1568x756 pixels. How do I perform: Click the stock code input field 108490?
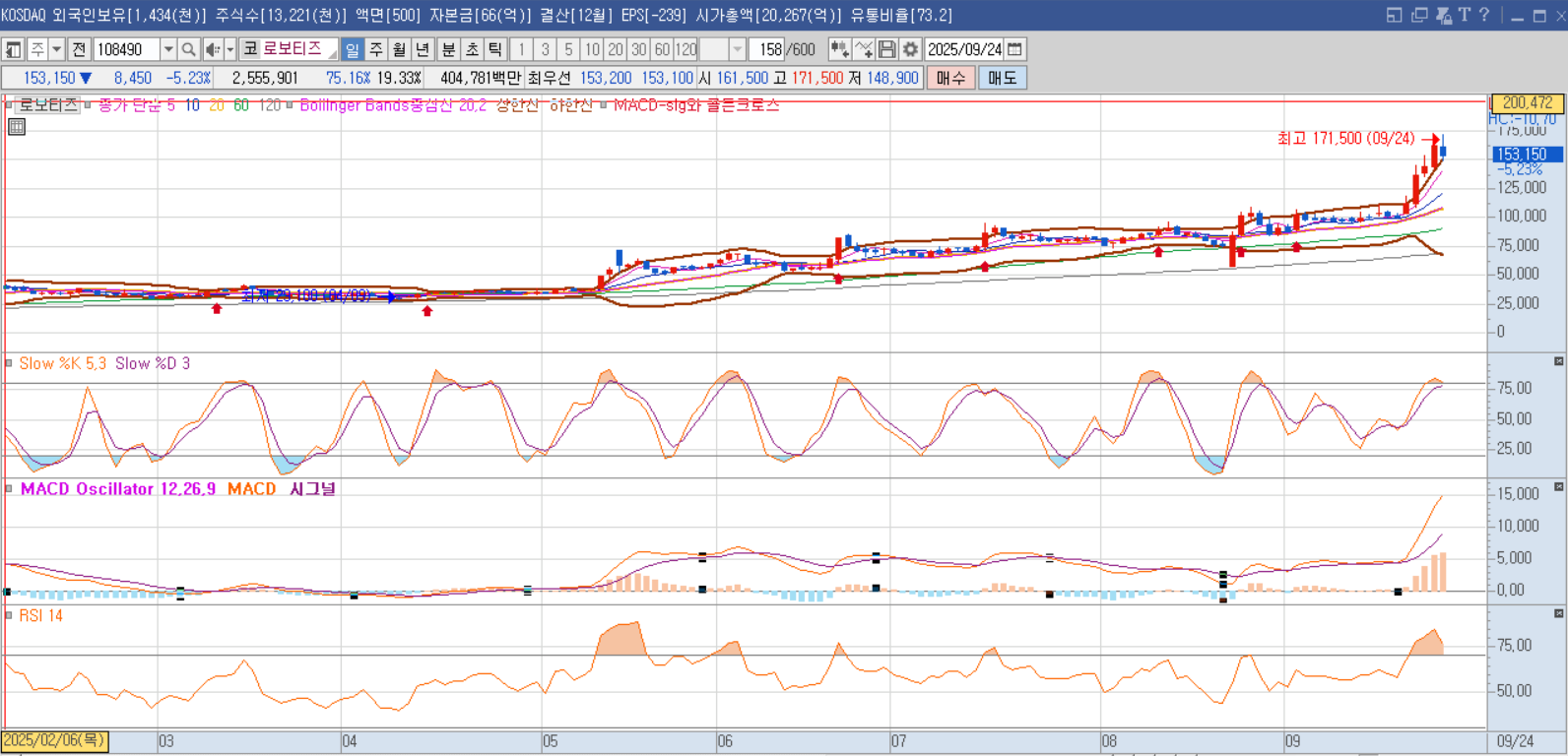(126, 49)
